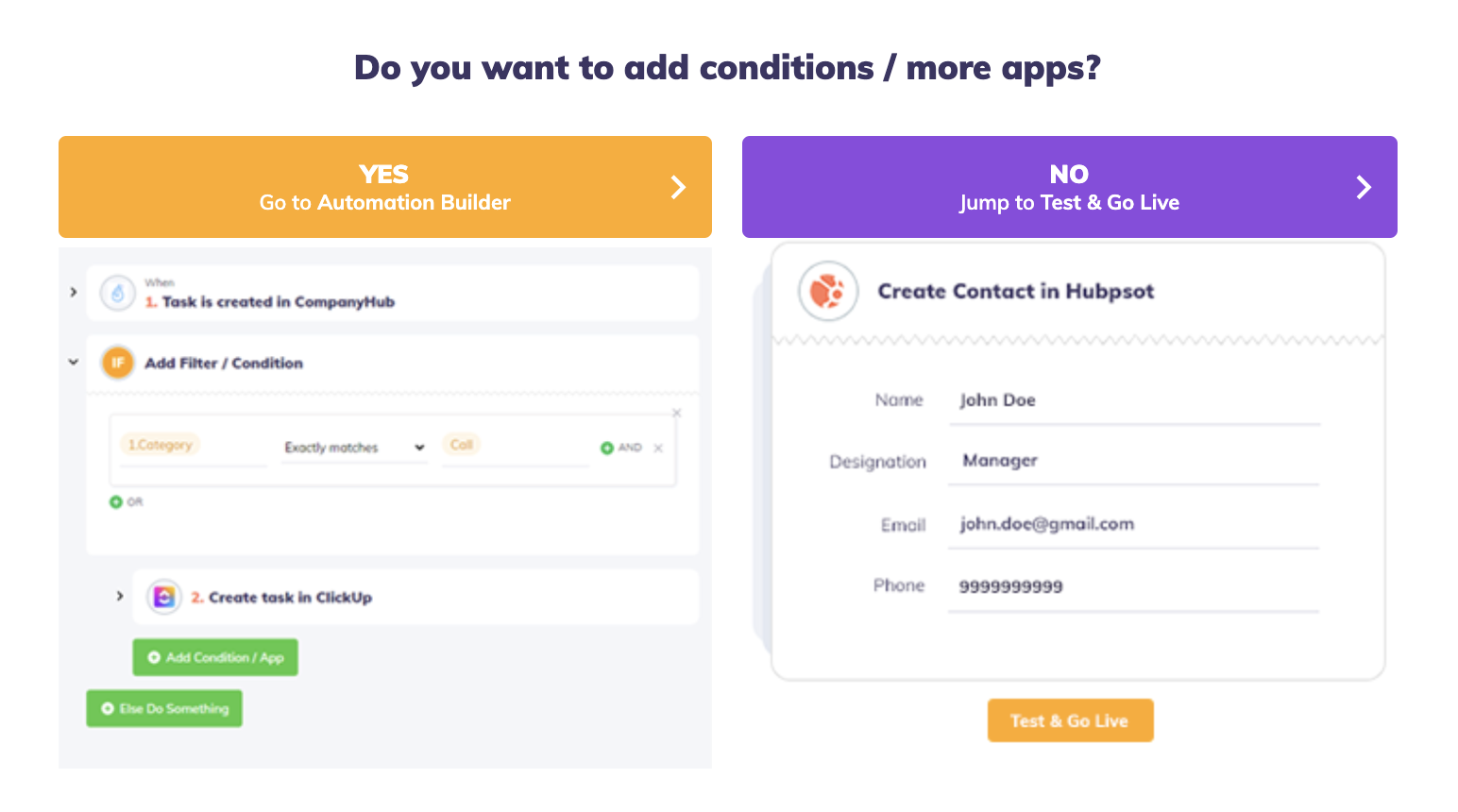Click the green plus icon beside OR

click(115, 502)
